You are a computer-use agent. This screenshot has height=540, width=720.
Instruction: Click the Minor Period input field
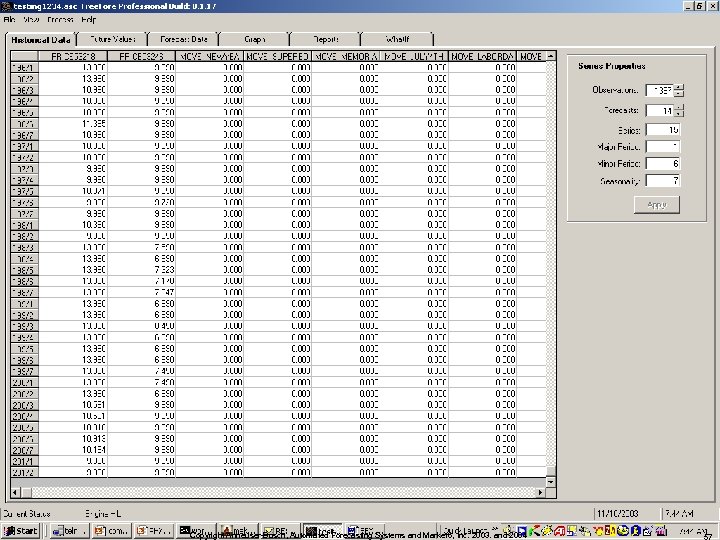point(663,163)
